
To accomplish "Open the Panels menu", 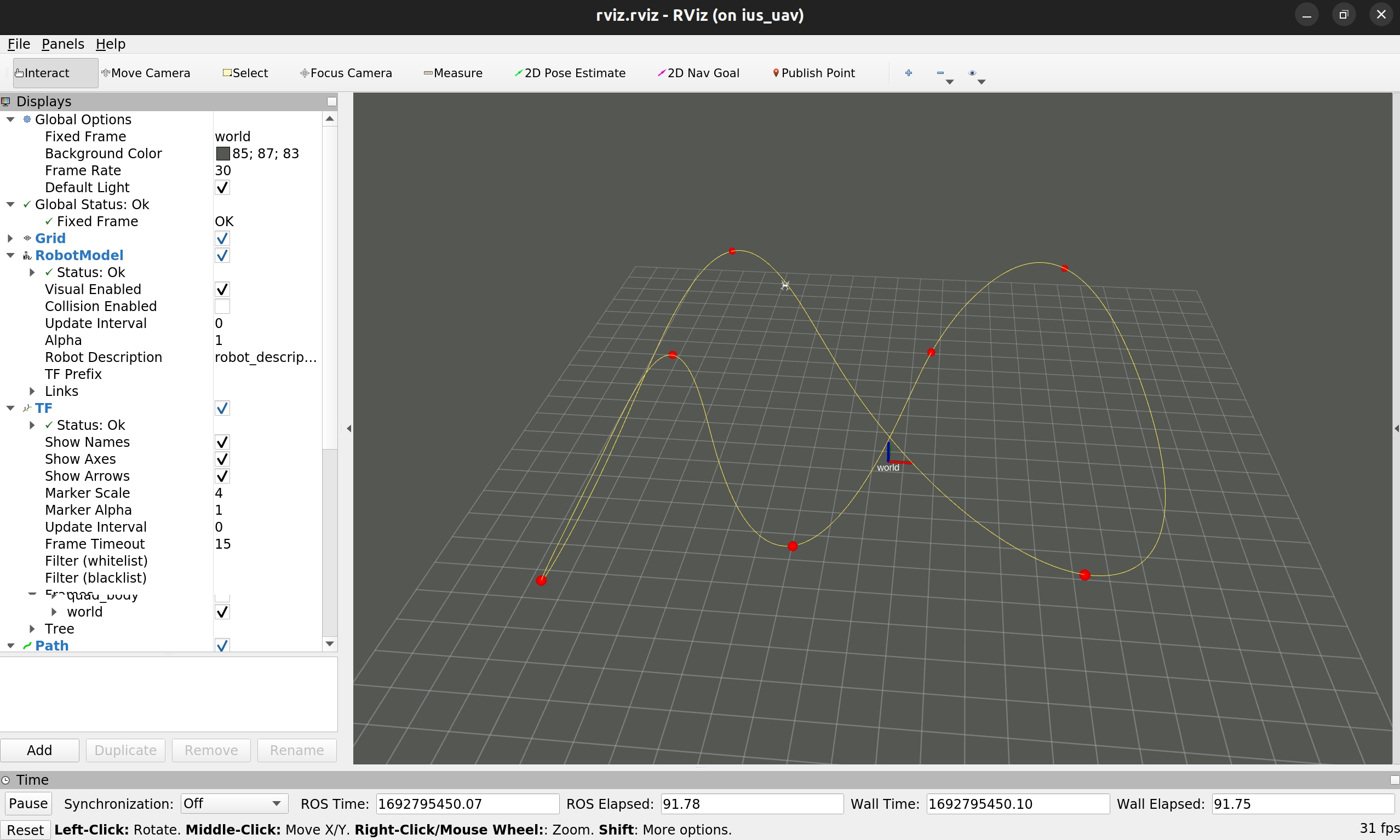I will point(62,44).
